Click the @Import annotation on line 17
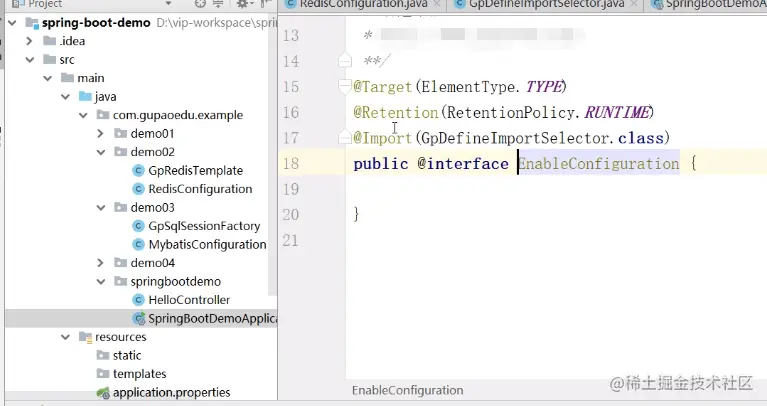This screenshot has width=767, height=406. pos(383,138)
